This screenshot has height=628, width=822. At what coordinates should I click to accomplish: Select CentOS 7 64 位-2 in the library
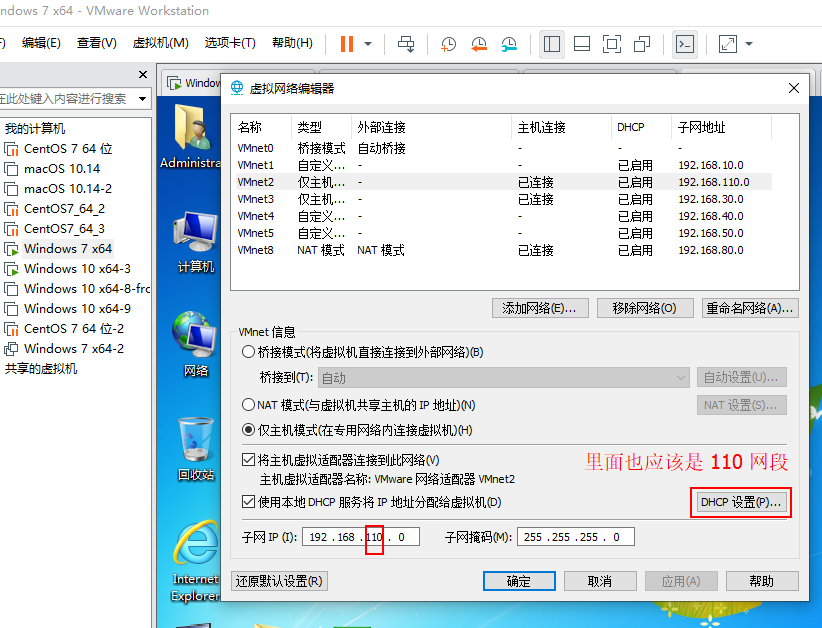click(x=73, y=329)
